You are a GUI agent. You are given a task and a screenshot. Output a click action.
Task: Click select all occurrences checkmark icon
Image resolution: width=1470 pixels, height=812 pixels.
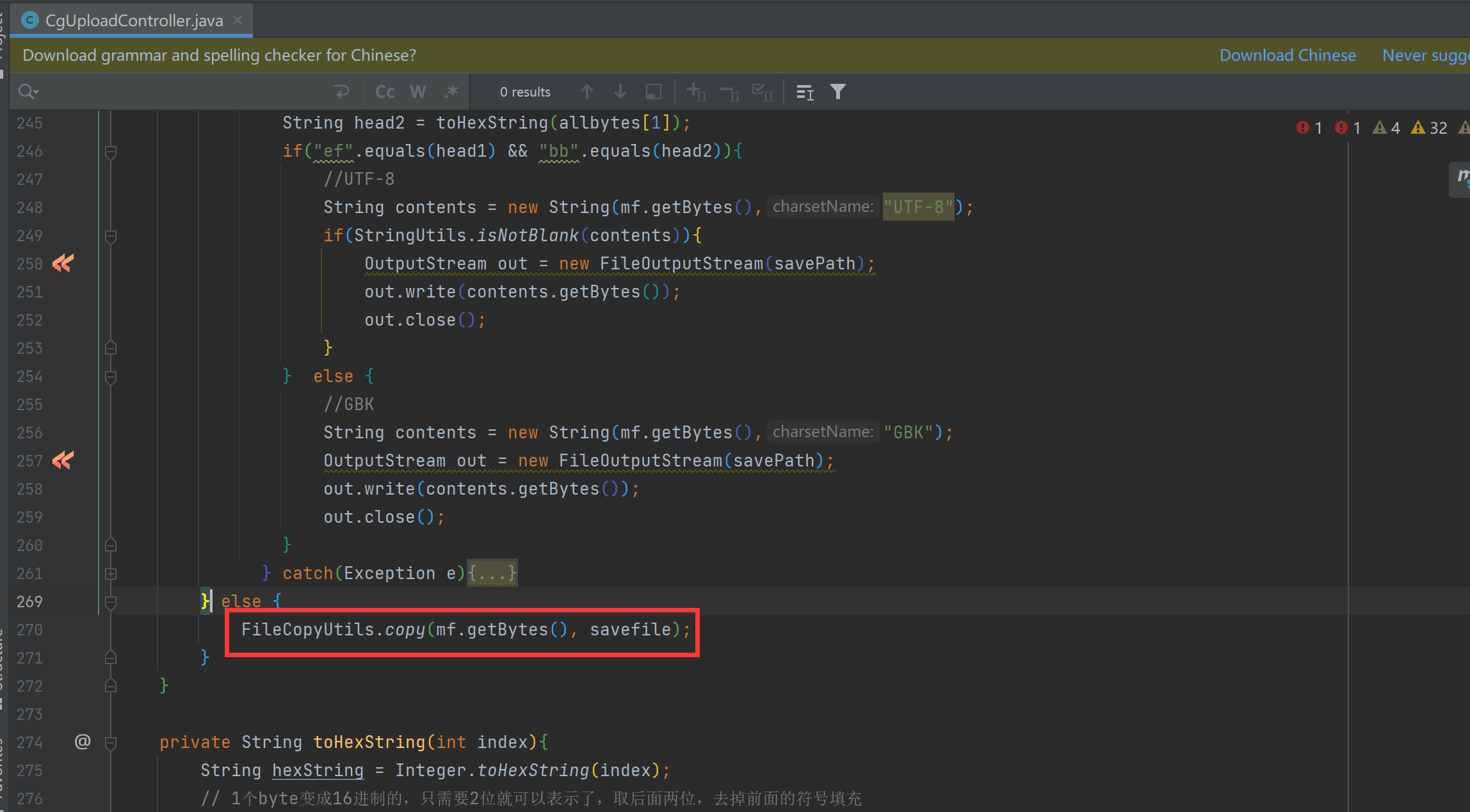(763, 92)
